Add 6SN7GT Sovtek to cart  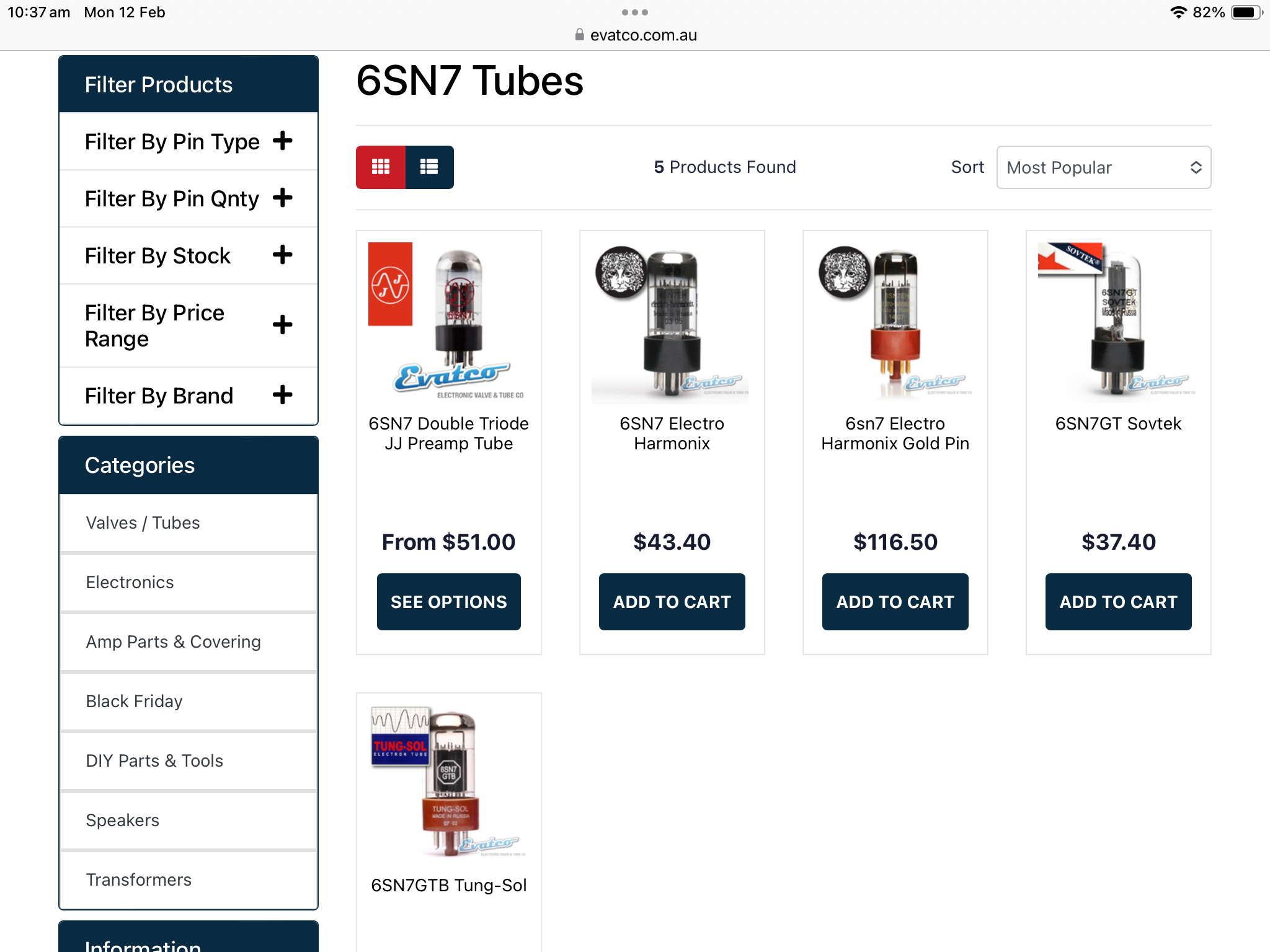pos(1119,602)
